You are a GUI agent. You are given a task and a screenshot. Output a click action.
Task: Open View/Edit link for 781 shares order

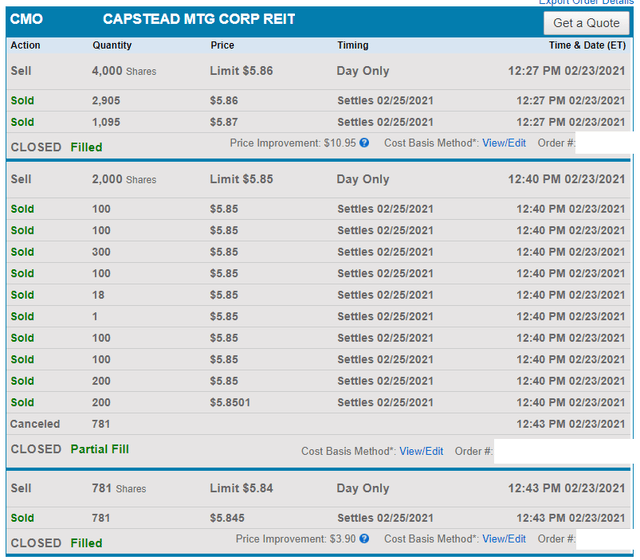coord(504,539)
